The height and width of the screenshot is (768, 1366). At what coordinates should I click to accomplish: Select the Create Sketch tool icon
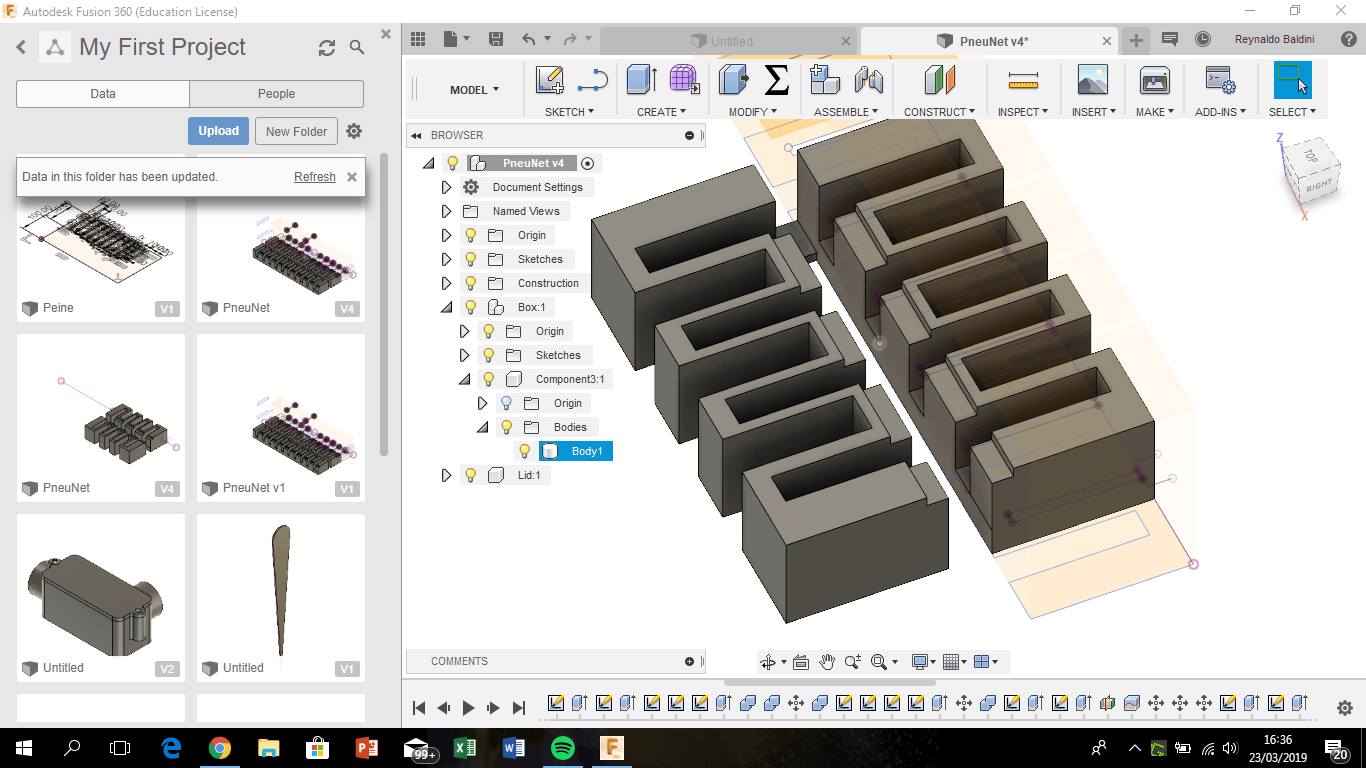coord(549,80)
